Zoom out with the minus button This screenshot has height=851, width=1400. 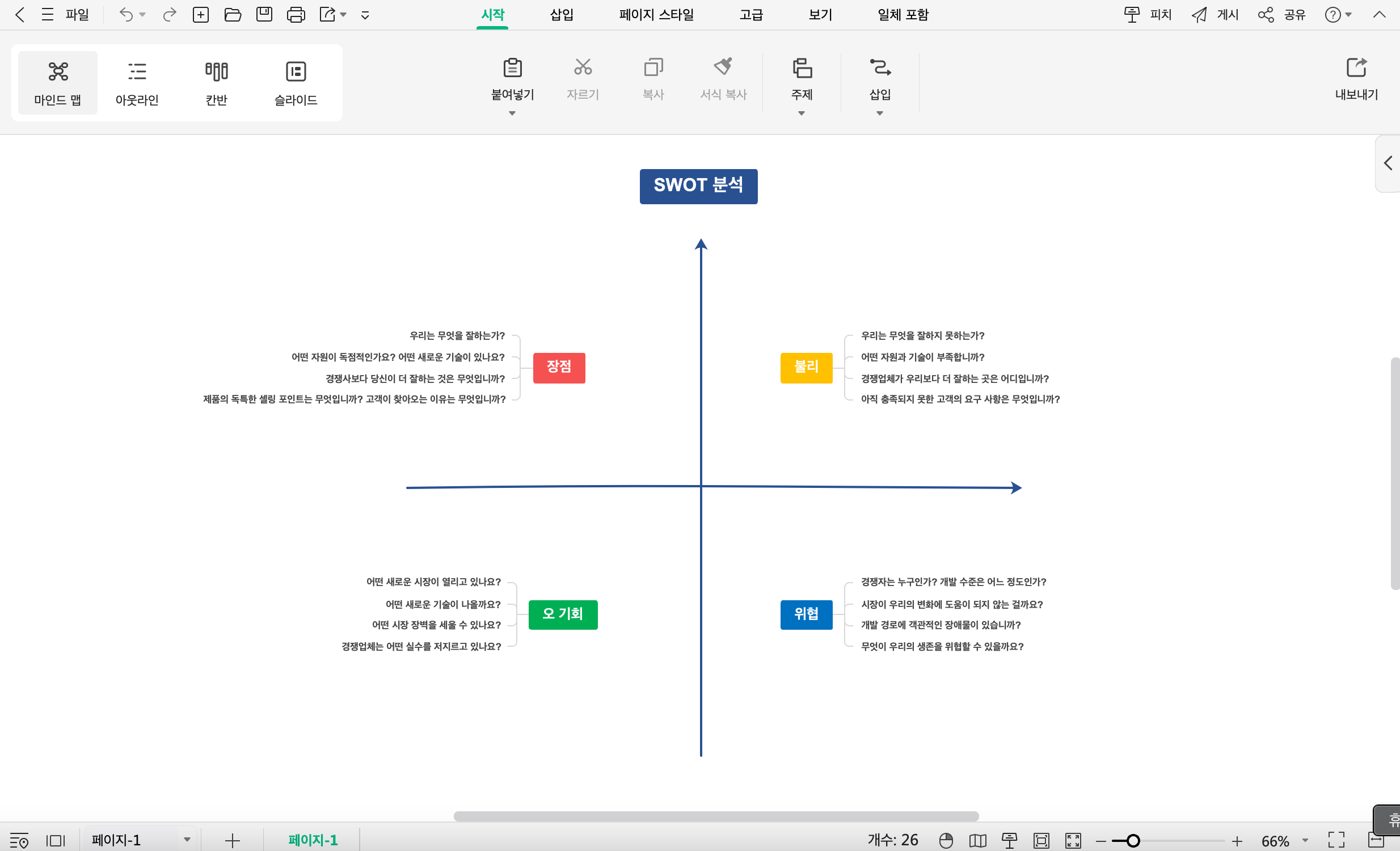point(1100,841)
